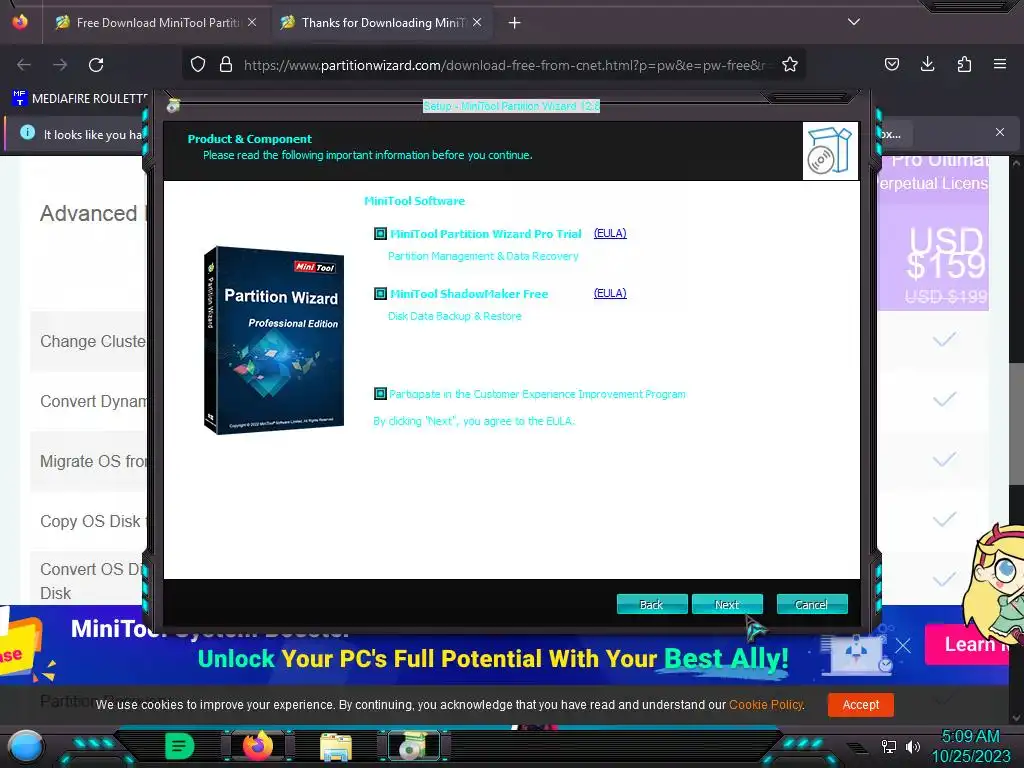Click the info icon in notification bar
This screenshot has width=1024, height=768.
point(27,133)
